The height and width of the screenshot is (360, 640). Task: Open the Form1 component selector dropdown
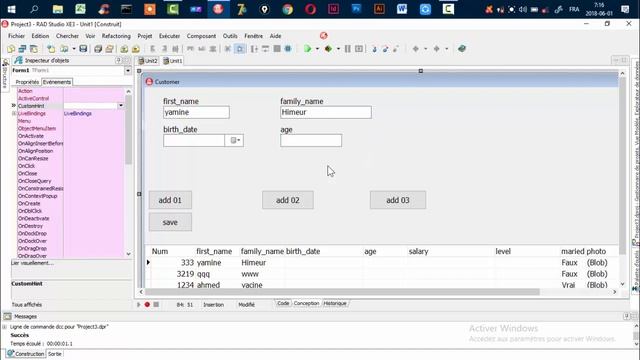coord(128,71)
